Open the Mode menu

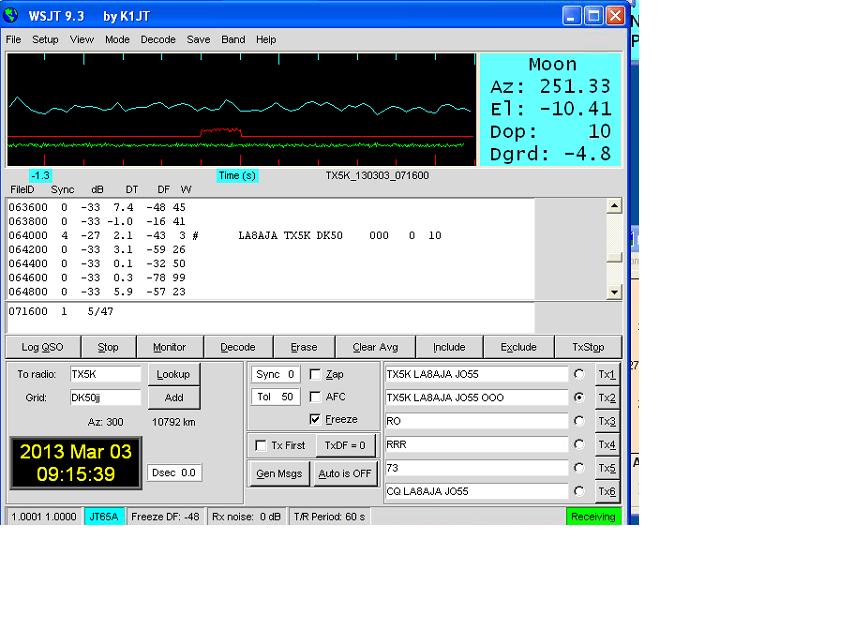(117, 39)
